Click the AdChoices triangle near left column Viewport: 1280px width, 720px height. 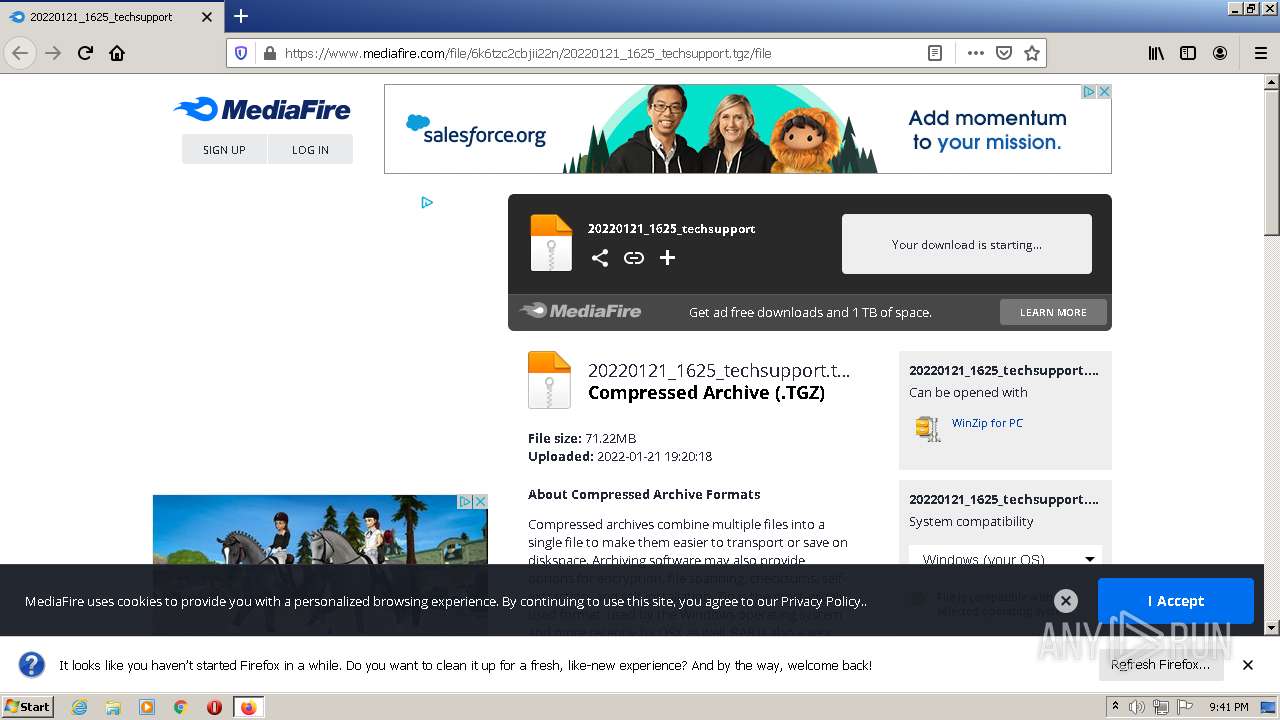pos(427,202)
